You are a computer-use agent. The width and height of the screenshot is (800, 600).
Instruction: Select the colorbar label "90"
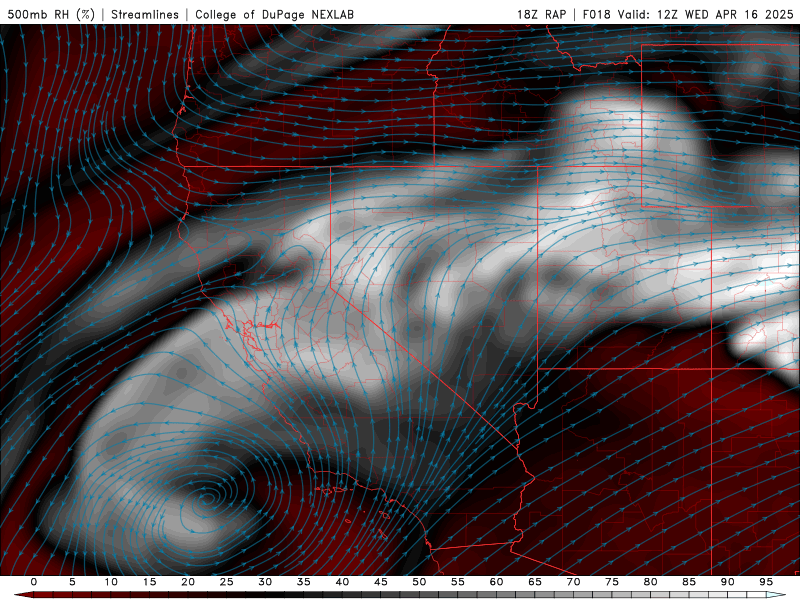[727, 582]
